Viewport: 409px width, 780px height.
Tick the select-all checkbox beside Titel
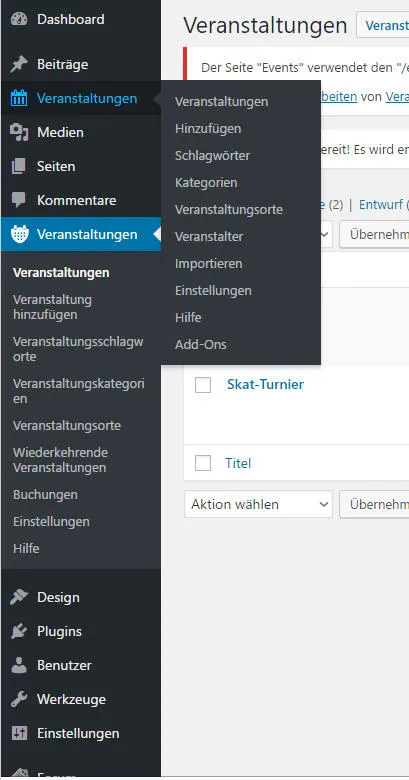(203, 463)
